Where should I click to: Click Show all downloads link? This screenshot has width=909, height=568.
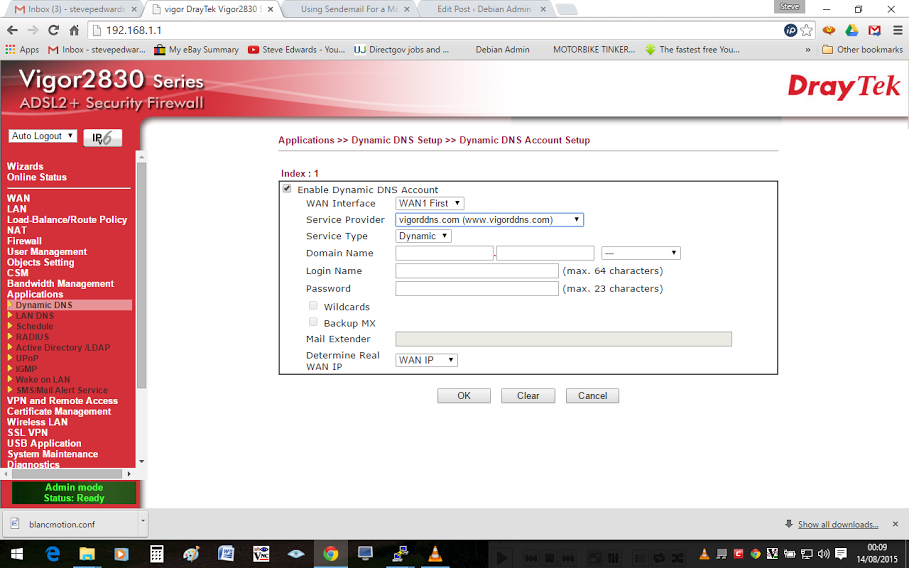[x=838, y=524]
